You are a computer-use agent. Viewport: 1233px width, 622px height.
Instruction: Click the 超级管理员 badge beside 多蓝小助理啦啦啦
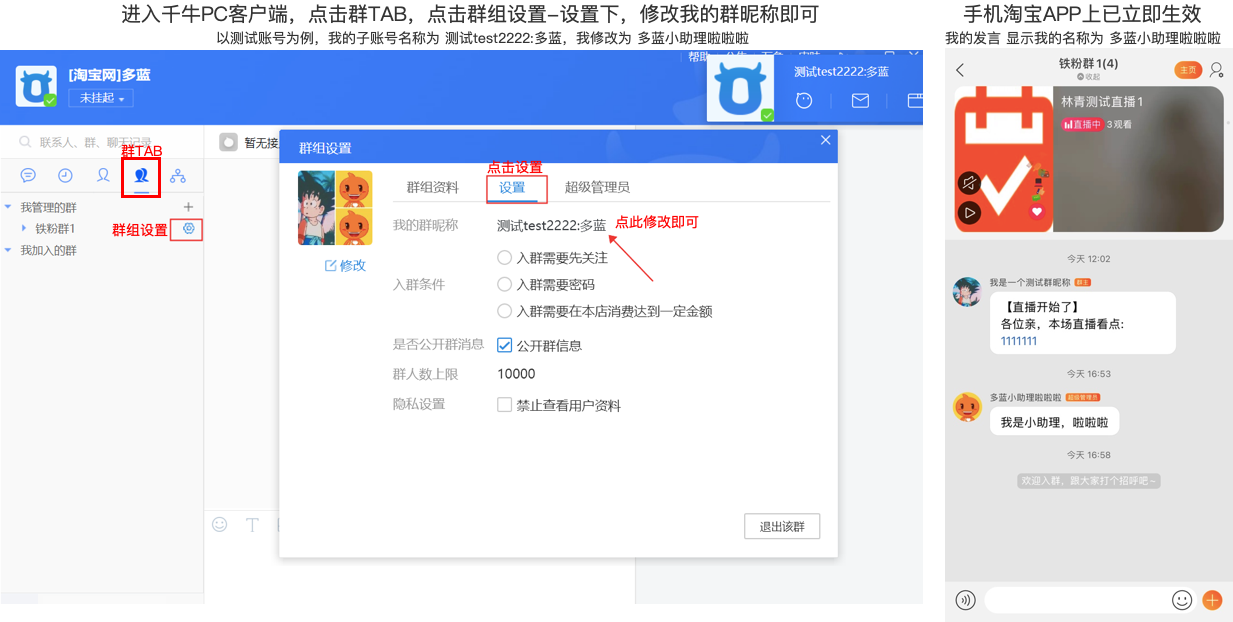tap(1082, 398)
